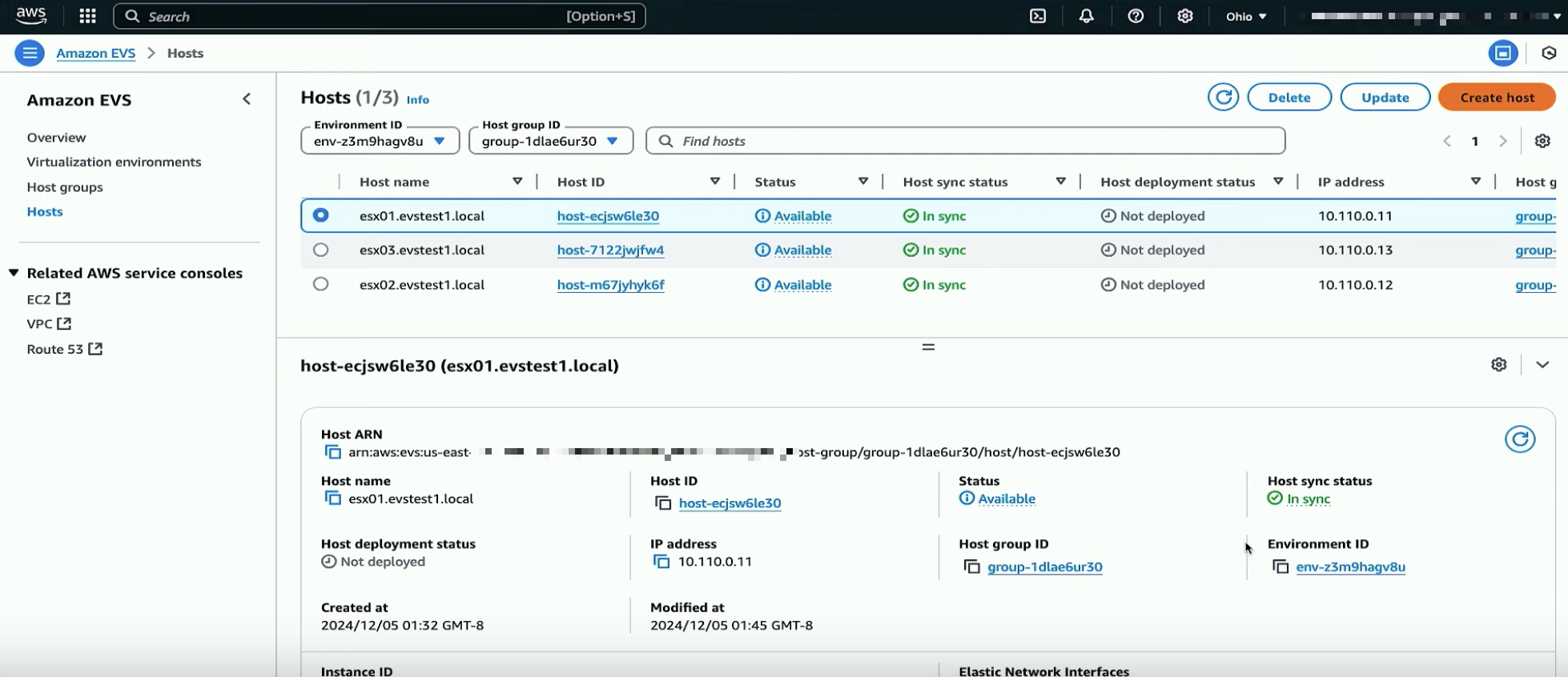This screenshot has width=1568, height=677.
Task: Sort by the Host ID column
Action: [x=715, y=182]
